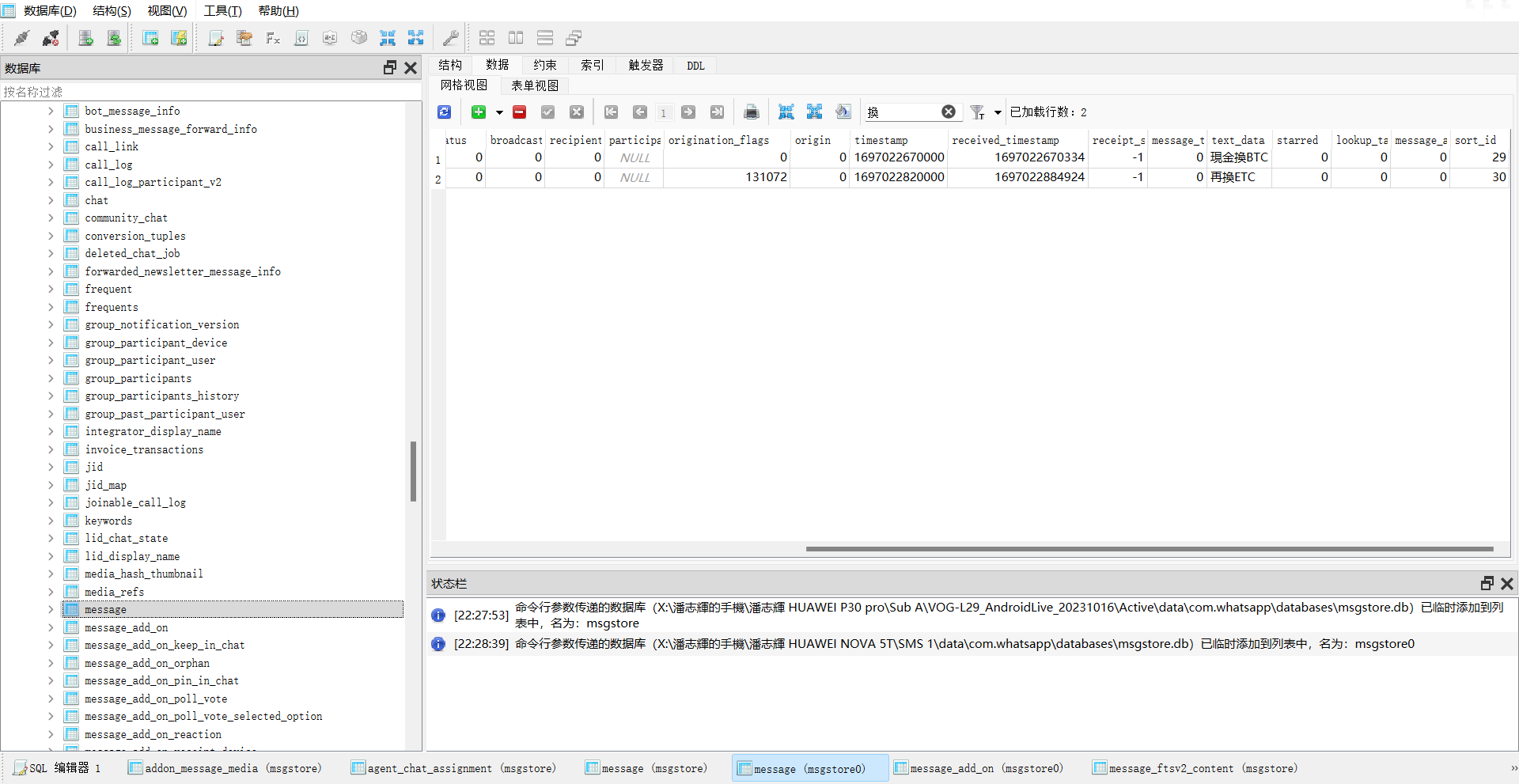Click the create new table icon
This screenshot has width=1519, height=784.
click(x=150, y=38)
